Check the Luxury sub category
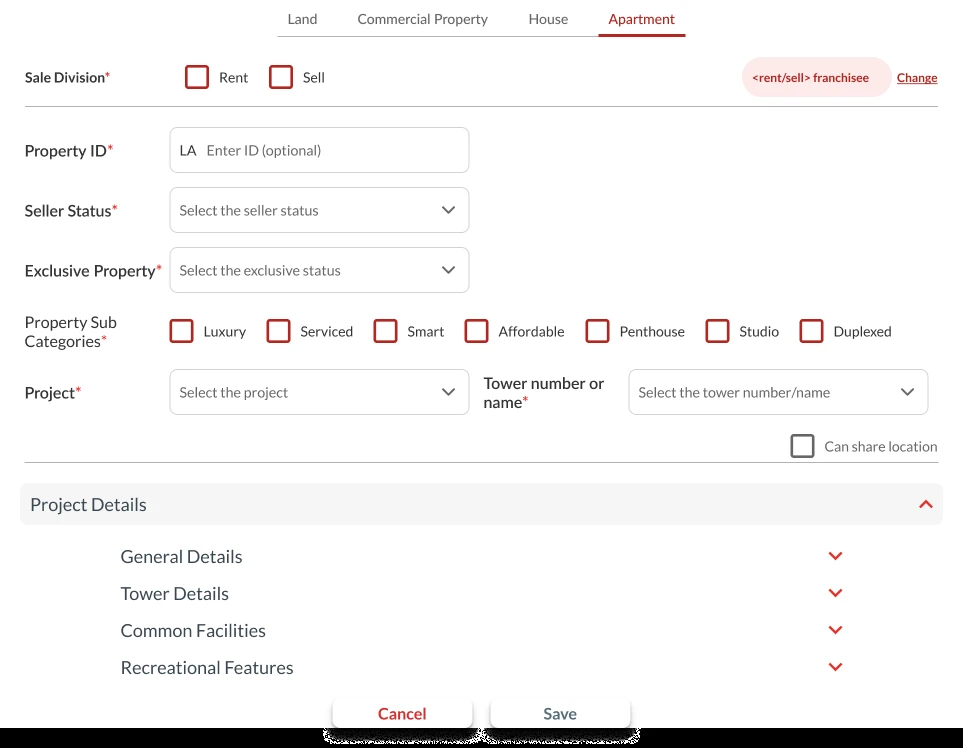The image size is (963, 748). click(x=181, y=331)
